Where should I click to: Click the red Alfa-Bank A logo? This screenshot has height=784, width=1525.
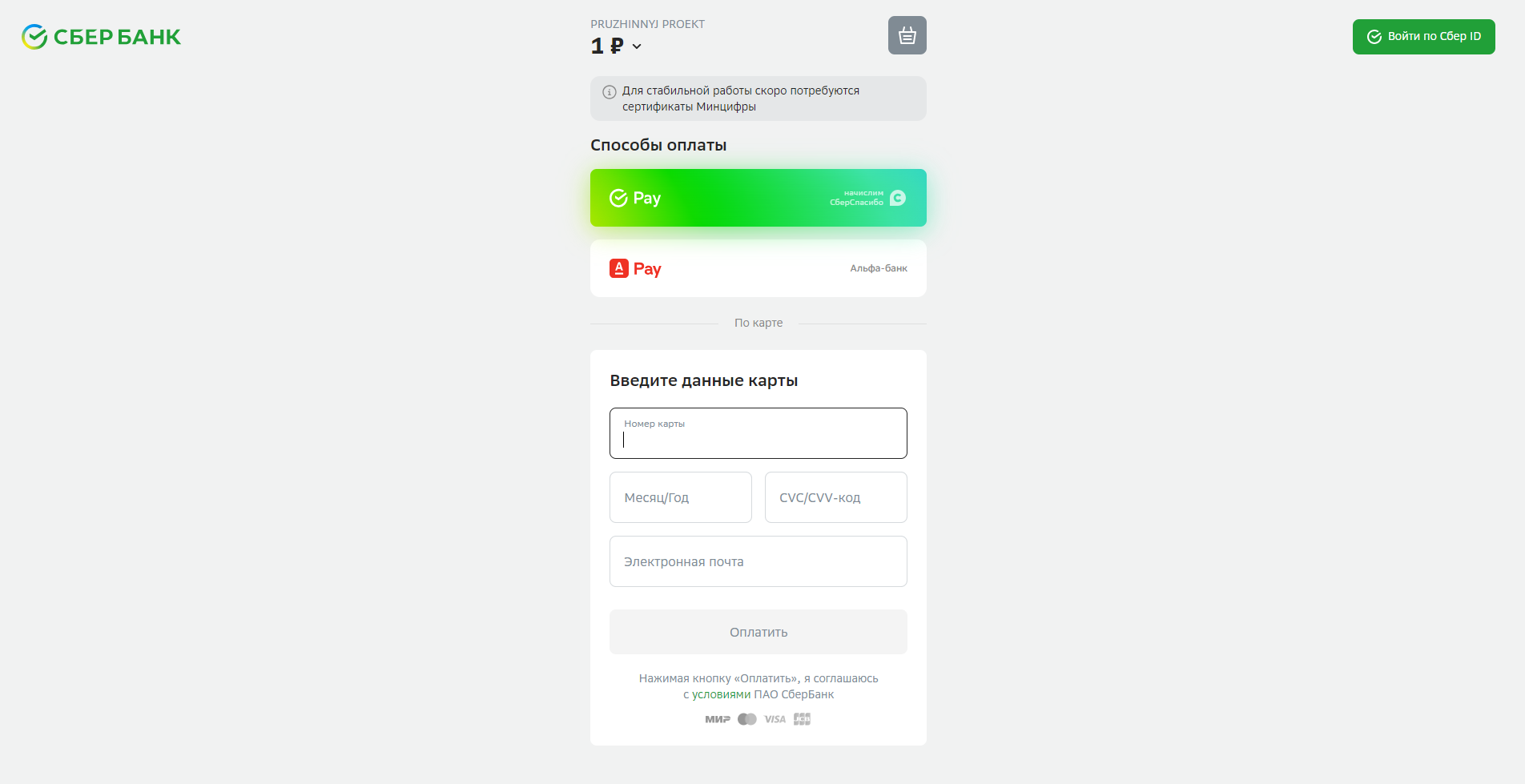click(x=618, y=268)
